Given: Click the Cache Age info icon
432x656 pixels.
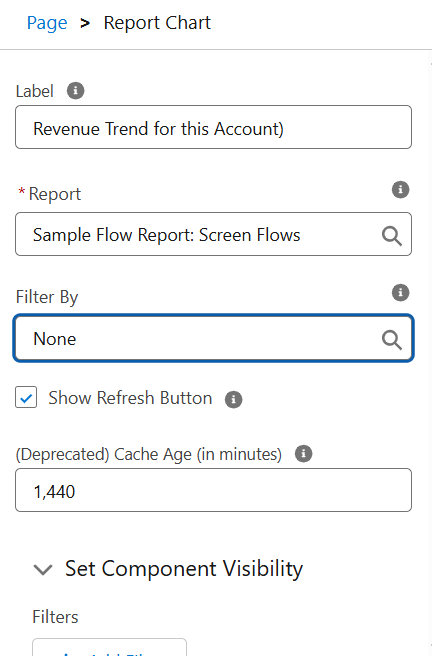Looking at the screenshot, I should coord(304,454).
